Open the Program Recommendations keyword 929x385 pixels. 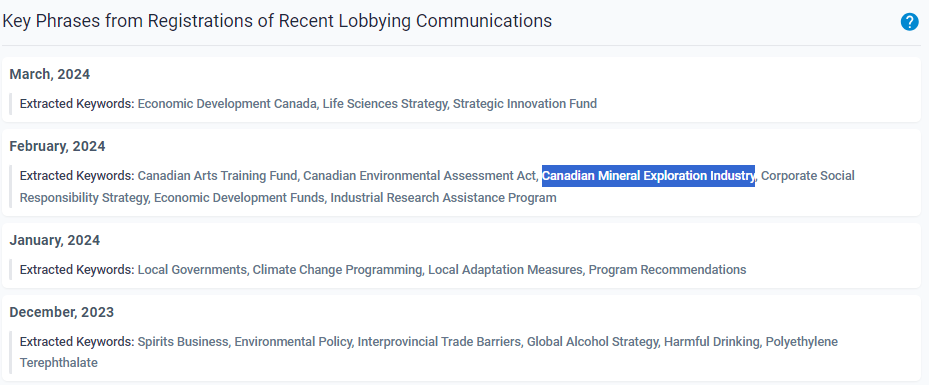pos(667,270)
